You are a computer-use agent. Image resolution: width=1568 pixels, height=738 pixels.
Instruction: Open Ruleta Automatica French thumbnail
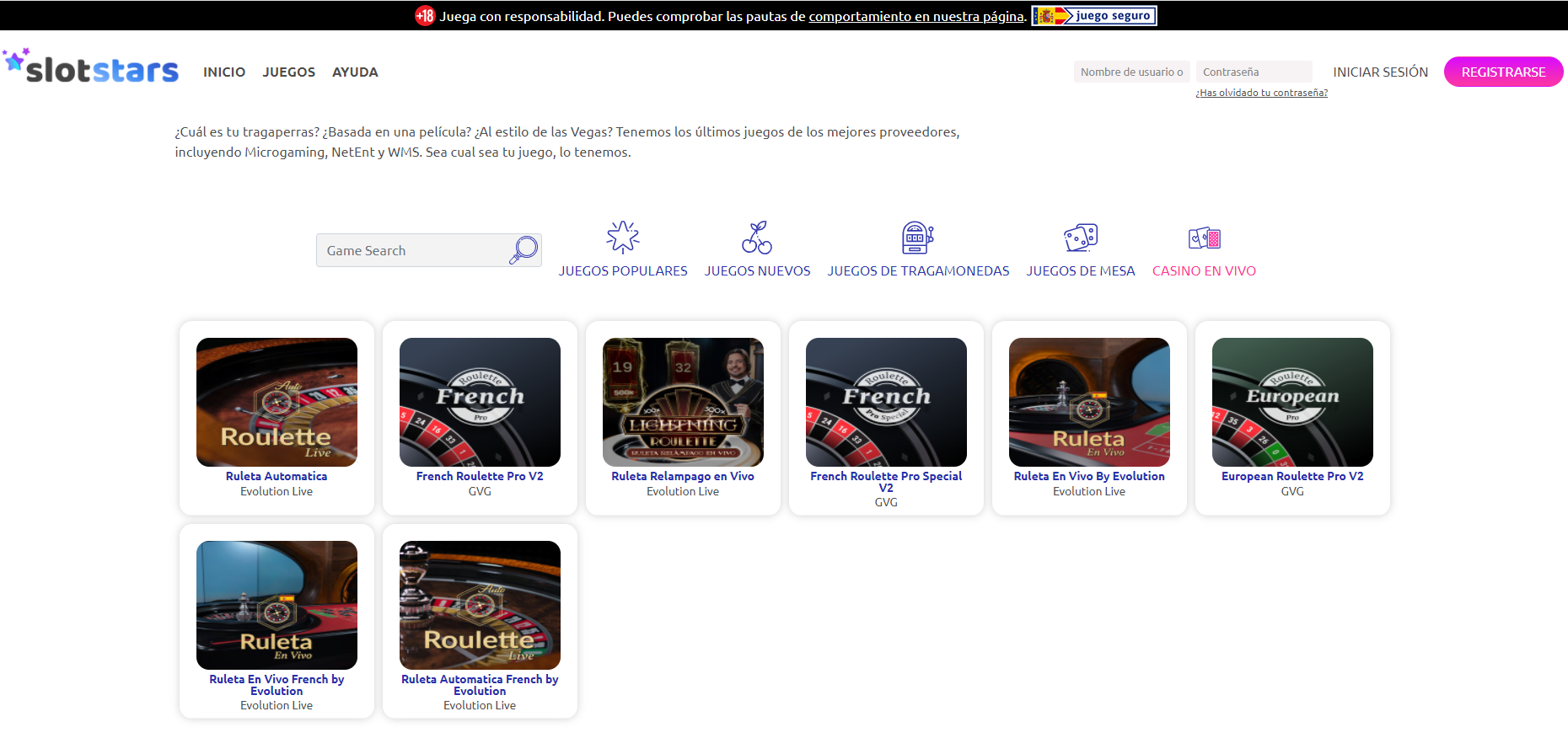tap(480, 605)
